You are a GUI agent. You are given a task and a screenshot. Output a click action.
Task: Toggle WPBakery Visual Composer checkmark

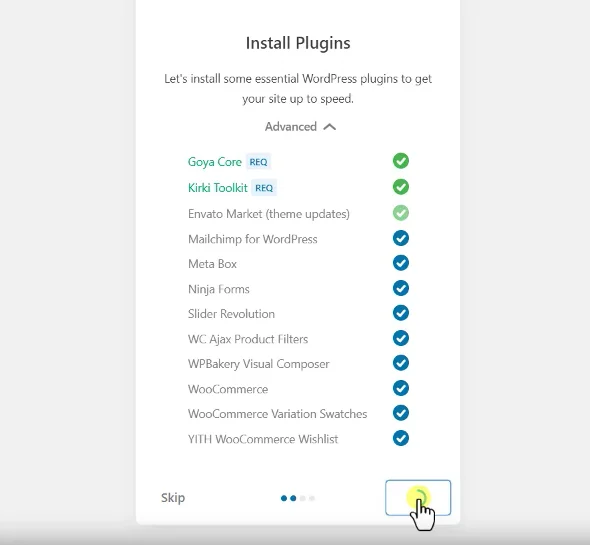(401, 363)
